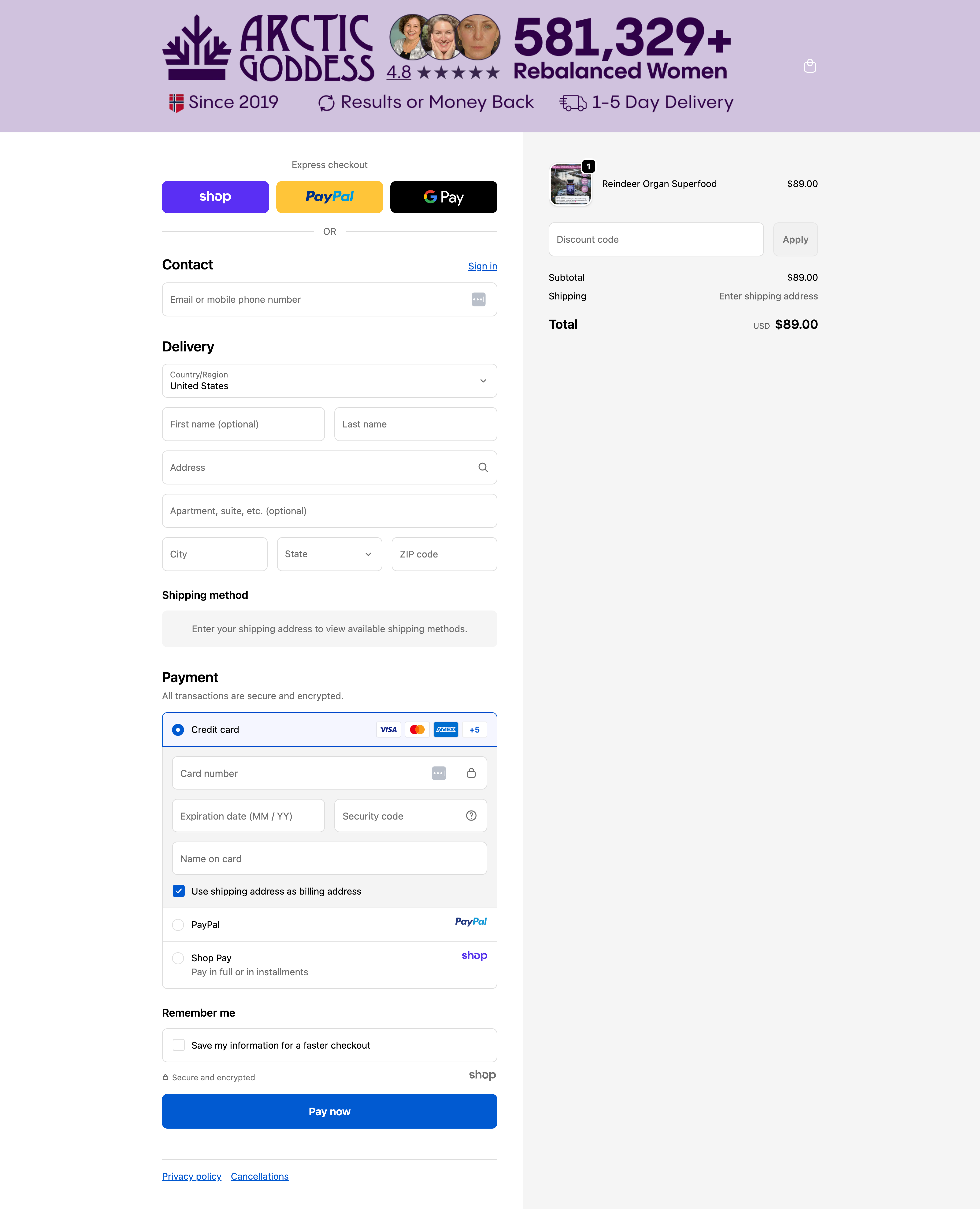Click the Total $89.00 amount

pyautogui.click(x=796, y=324)
